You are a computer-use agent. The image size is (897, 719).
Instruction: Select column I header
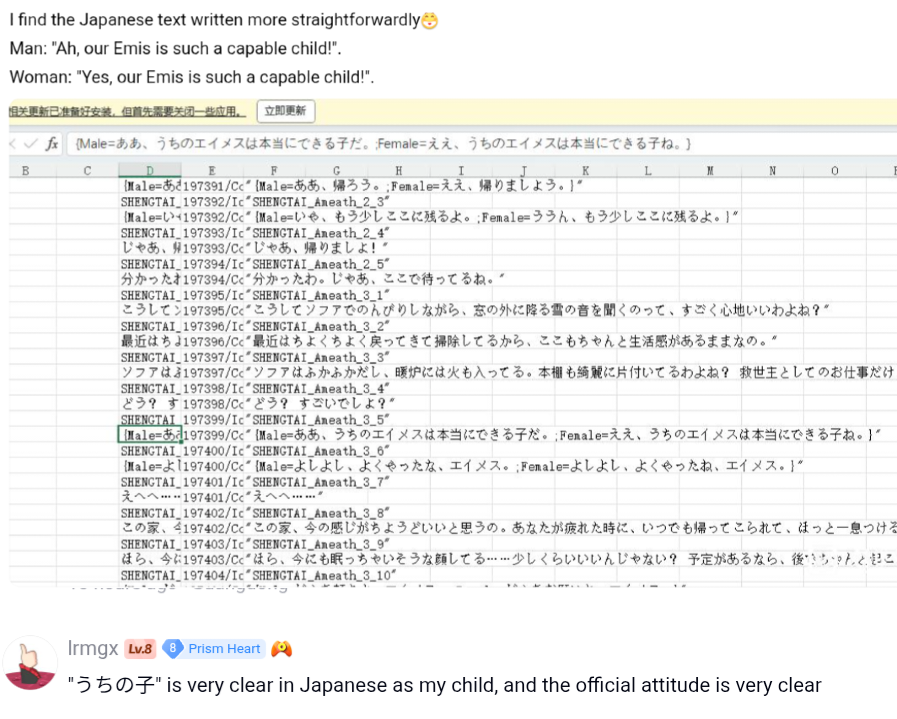(461, 170)
